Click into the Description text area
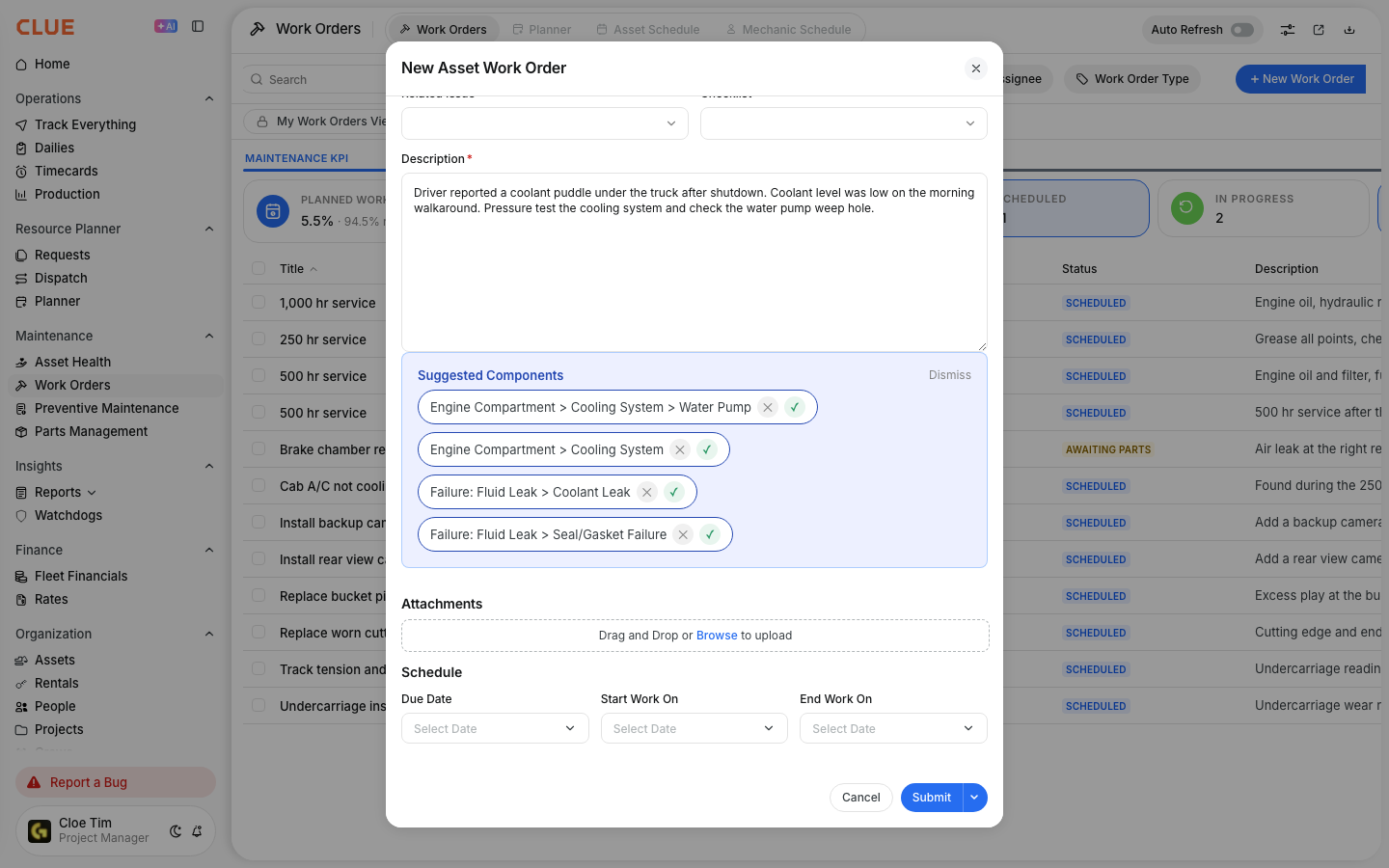Image resolution: width=1389 pixels, height=868 pixels. point(694,262)
